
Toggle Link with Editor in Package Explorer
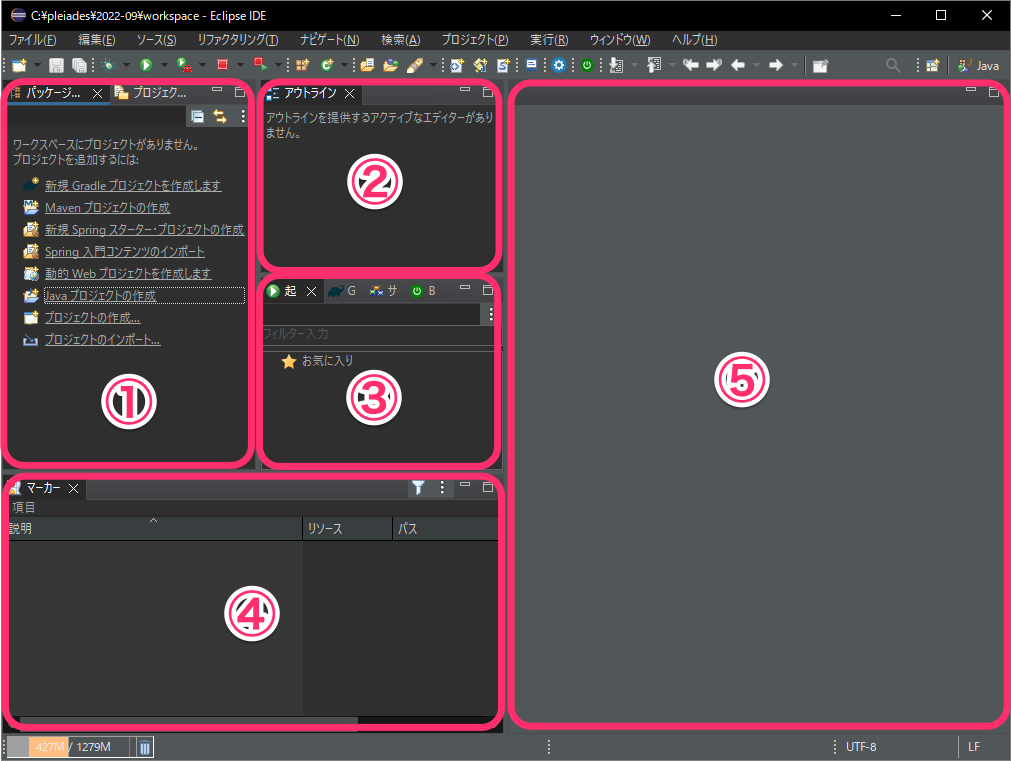(220, 117)
